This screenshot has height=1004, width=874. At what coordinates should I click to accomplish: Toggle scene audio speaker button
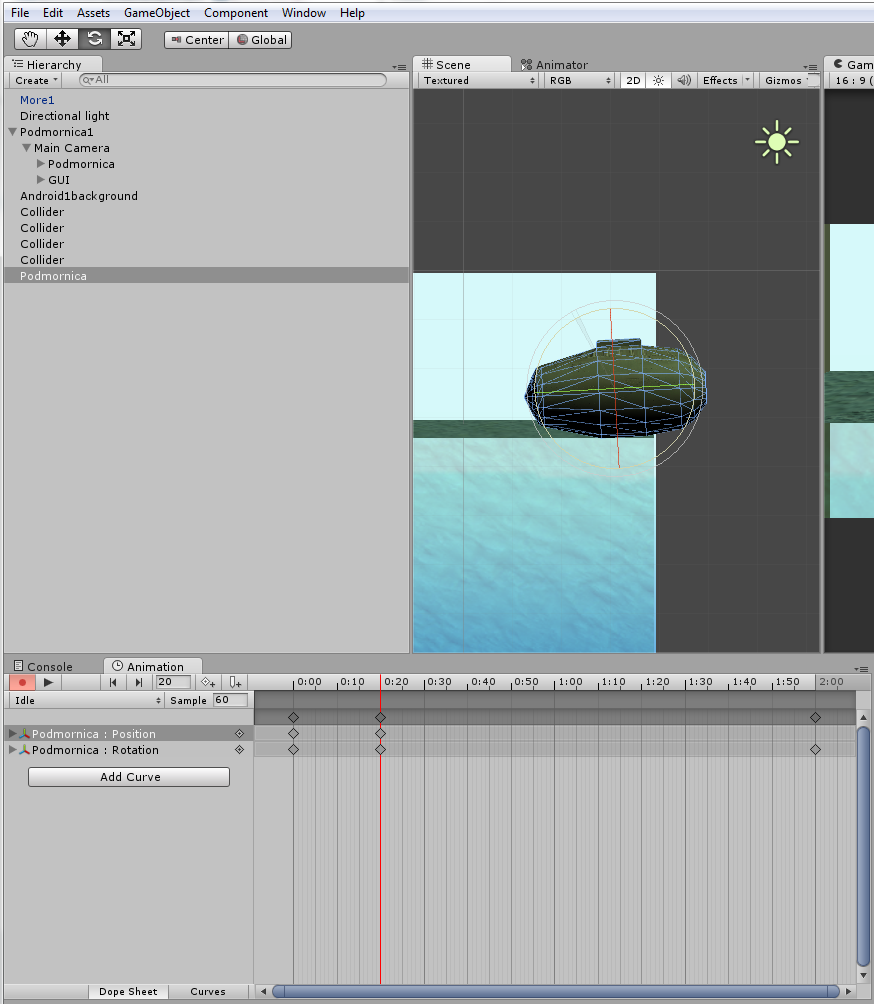click(x=683, y=81)
